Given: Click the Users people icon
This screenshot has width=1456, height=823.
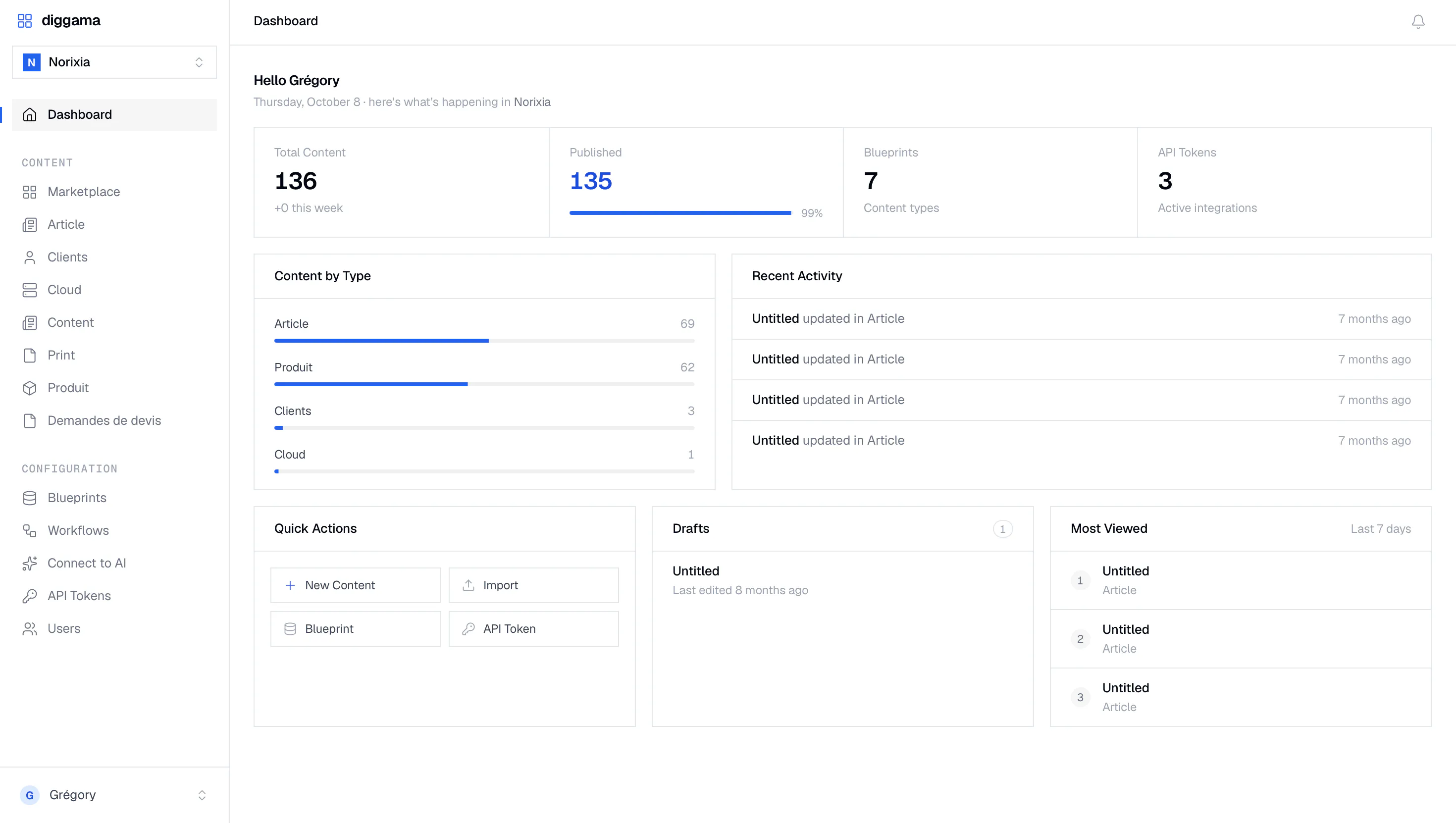Looking at the screenshot, I should pos(29,629).
